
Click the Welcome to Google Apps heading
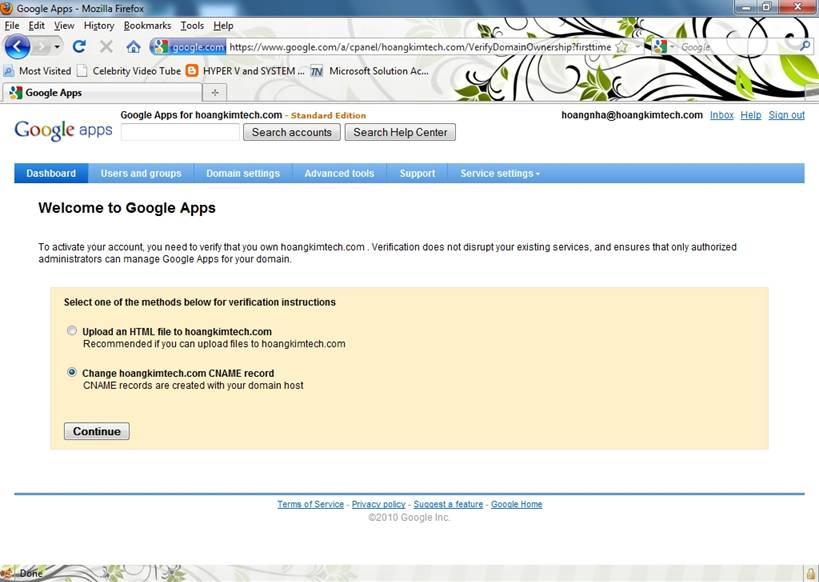pyautogui.click(x=127, y=208)
